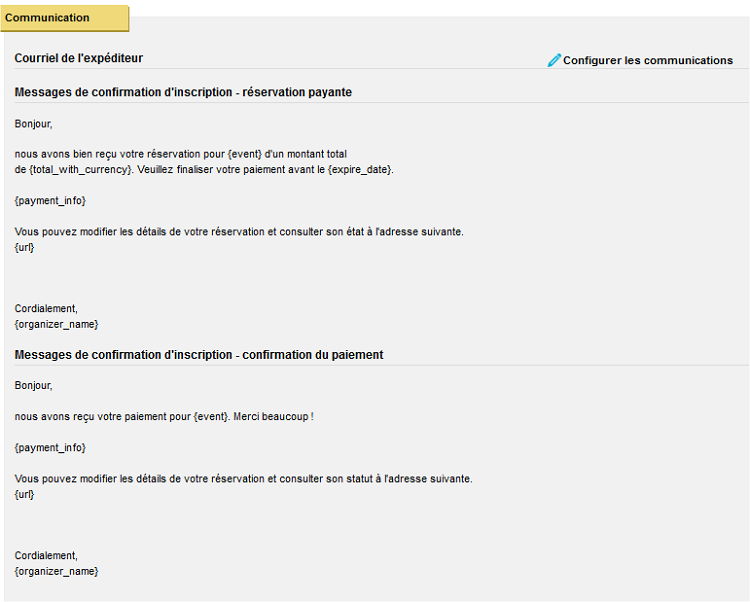Viewport: 750px width, 602px height.
Task: Click the first Cordialement closing line
Action: click(46, 308)
